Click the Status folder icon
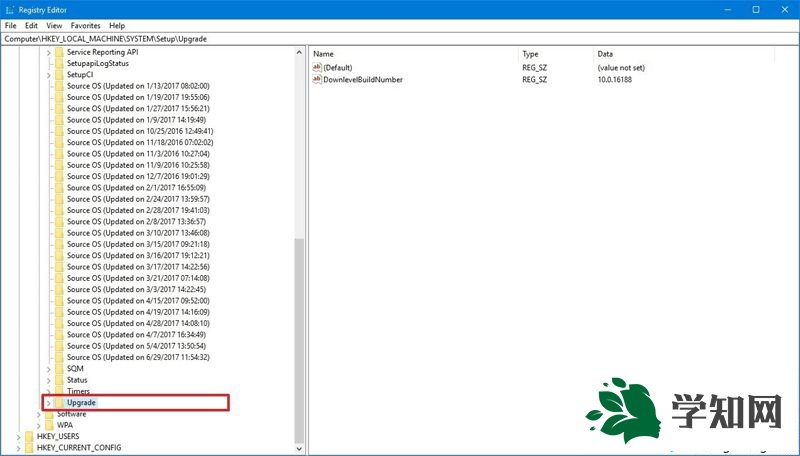This screenshot has height=456, width=800. (x=59, y=380)
